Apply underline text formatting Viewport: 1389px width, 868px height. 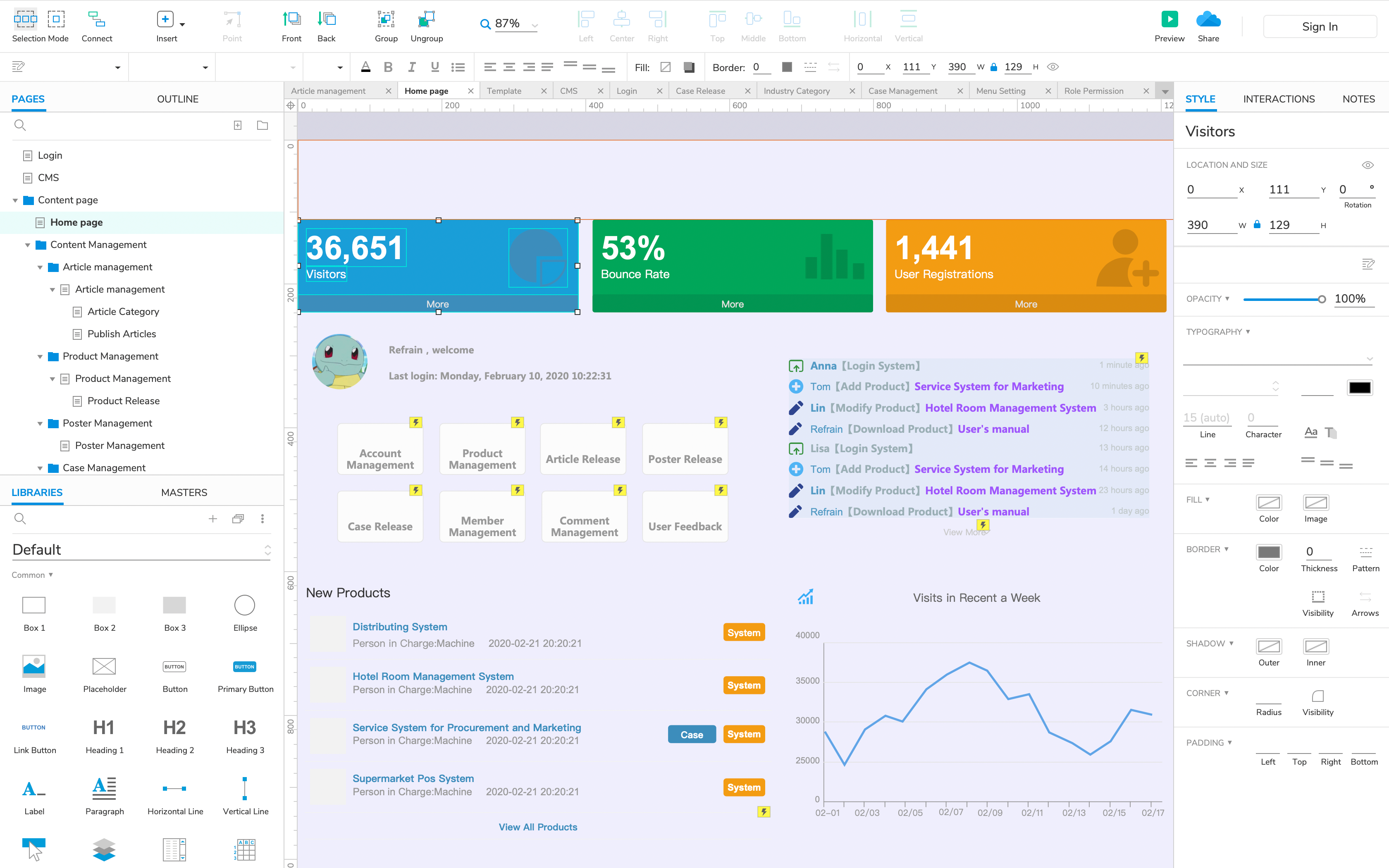(x=435, y=67)
